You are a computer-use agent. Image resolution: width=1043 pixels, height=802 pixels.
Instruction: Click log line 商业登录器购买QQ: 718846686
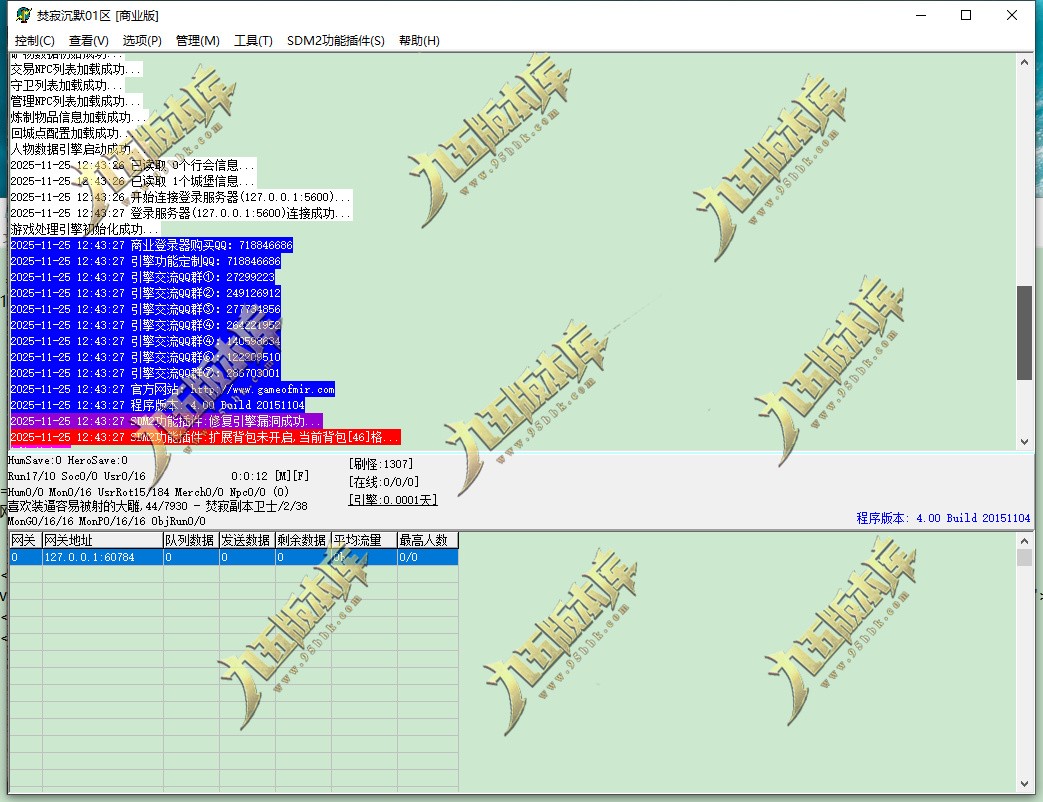[152, 245]
